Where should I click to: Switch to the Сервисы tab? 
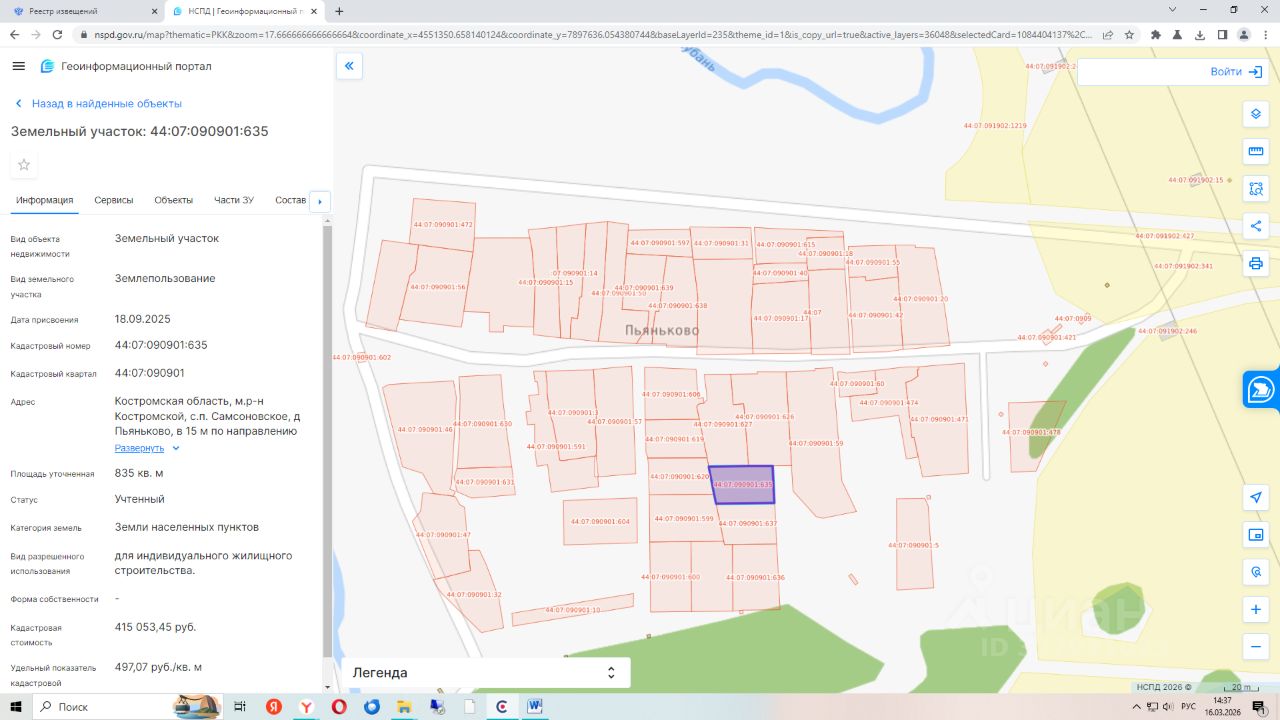(114, 200)
